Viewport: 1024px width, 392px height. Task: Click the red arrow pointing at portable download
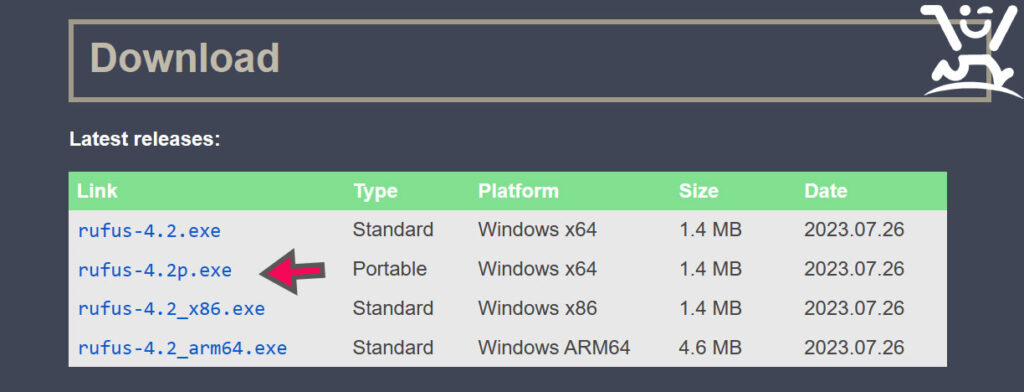click(293, 271)
